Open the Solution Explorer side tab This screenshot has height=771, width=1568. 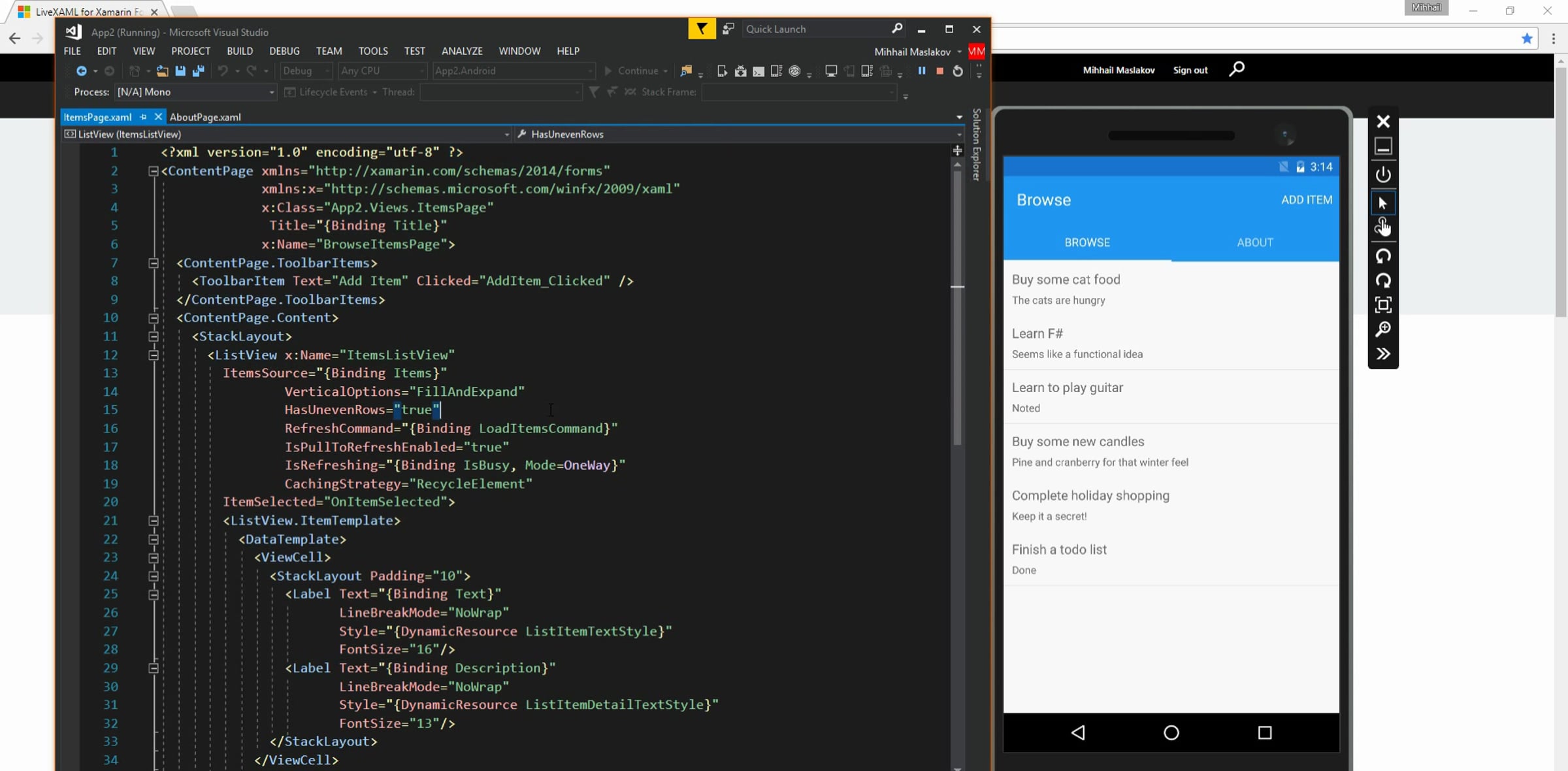(x=977, y=144)
